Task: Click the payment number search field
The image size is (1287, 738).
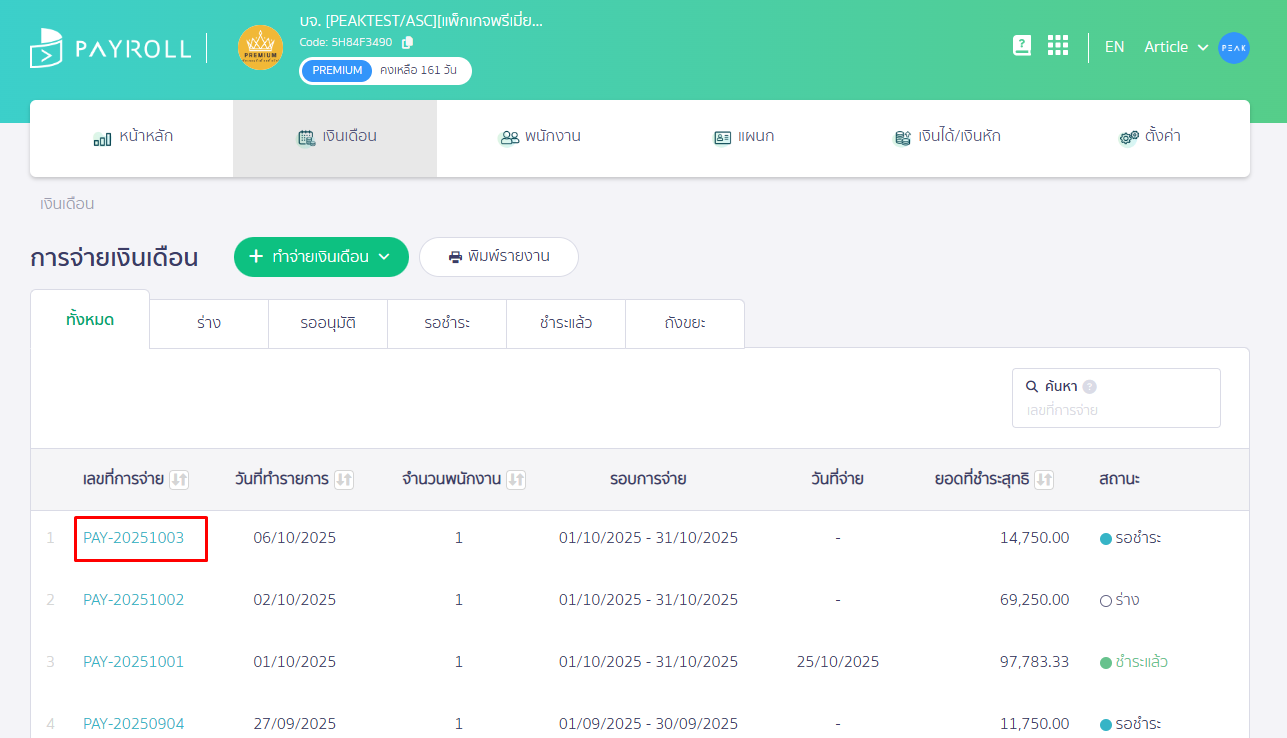Action: (x=1115, y=410)
